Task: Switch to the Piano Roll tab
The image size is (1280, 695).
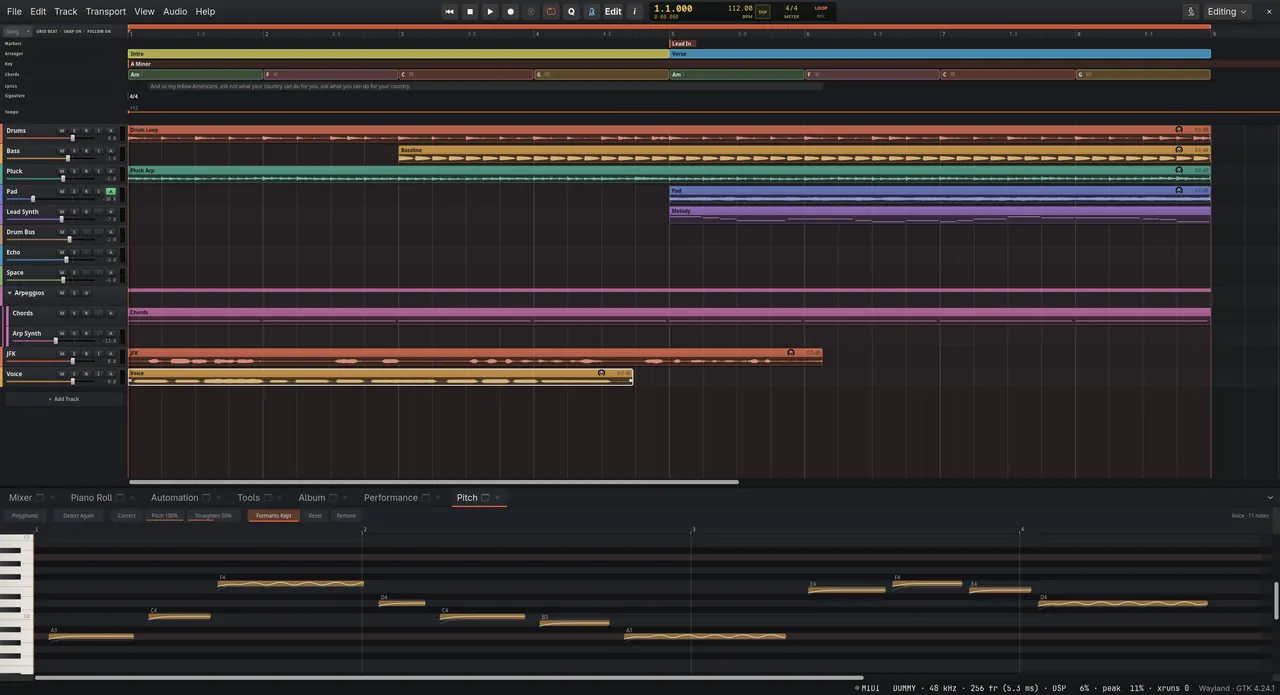Action: tap(91, 498)
